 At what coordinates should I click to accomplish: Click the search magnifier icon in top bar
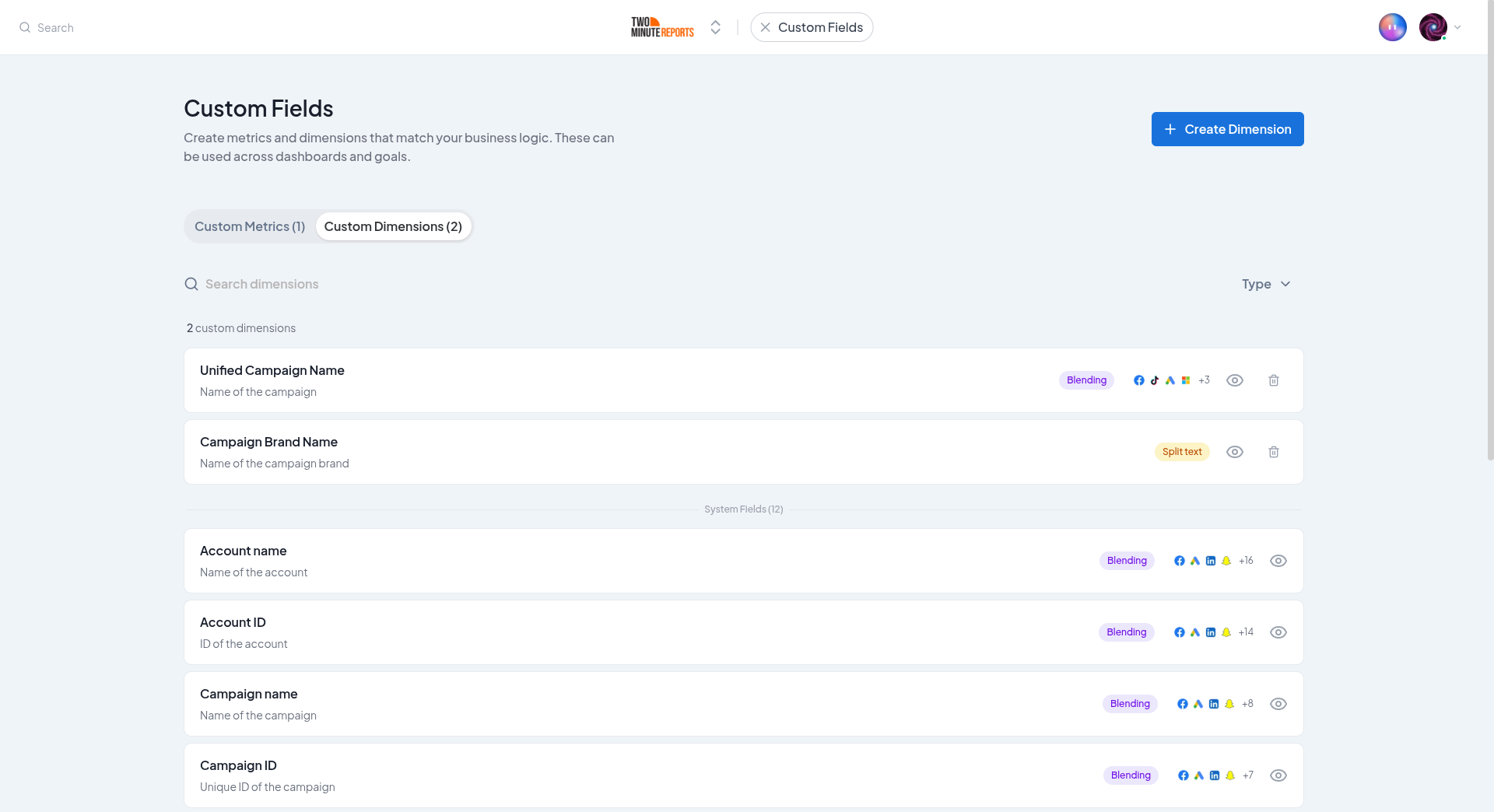tap(25, 27)
